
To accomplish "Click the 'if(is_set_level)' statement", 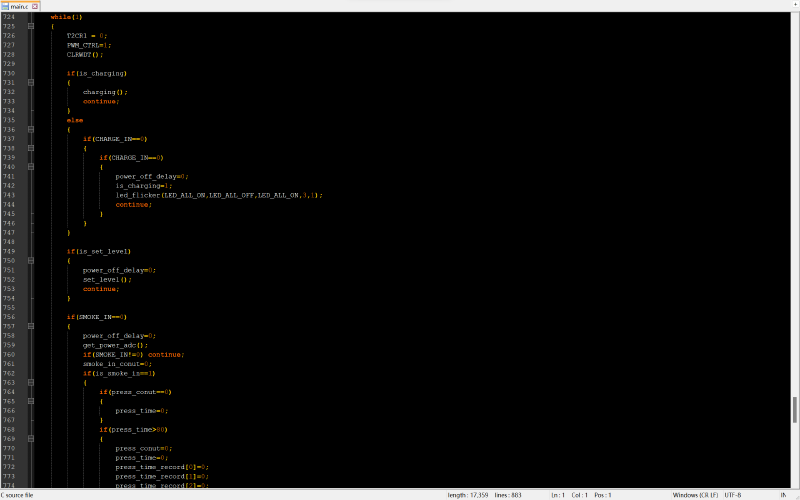I will coord(99,251).
